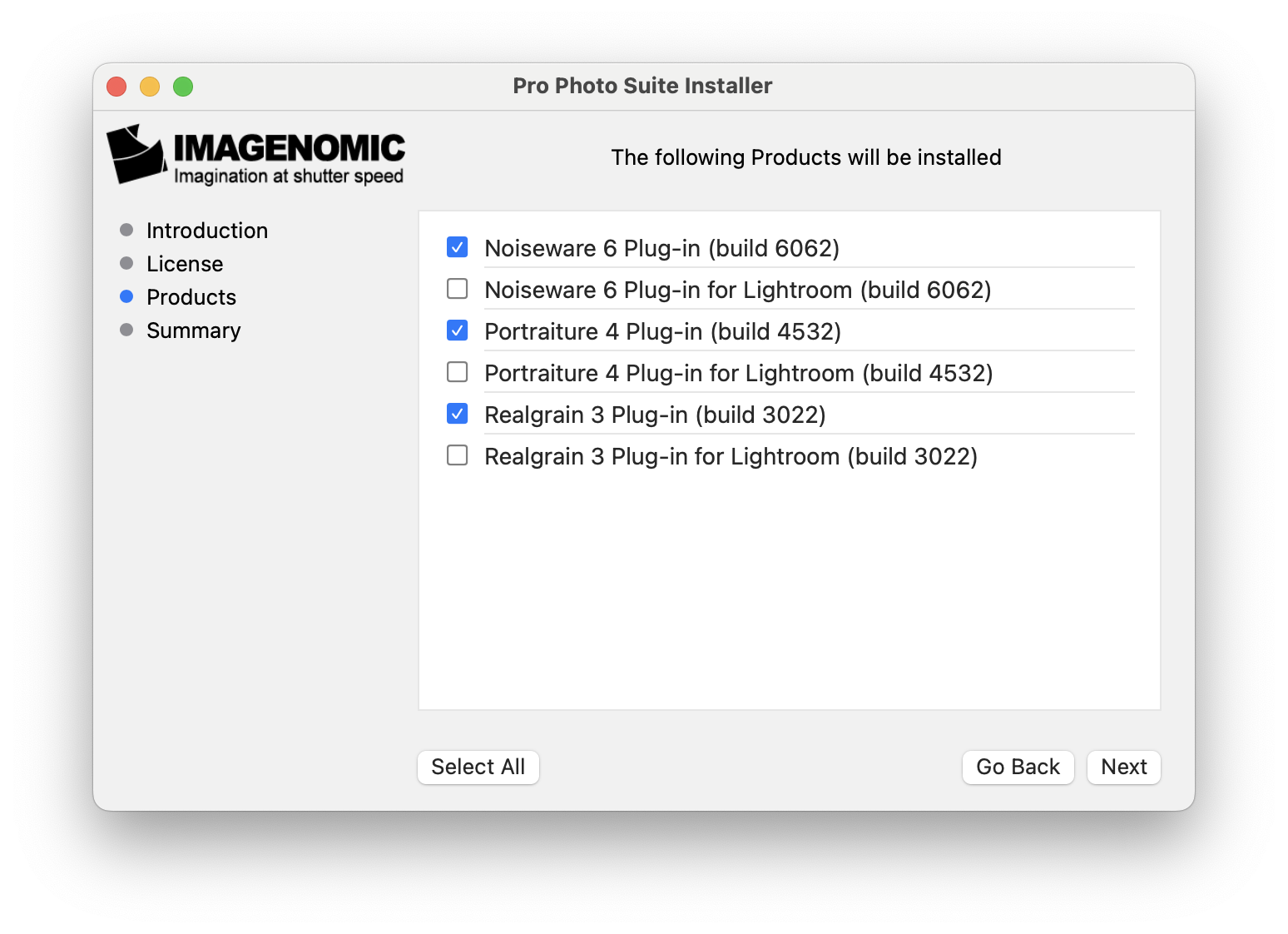Select the License step bullet
This screenshot has width=1288, height=934.
tap(126, 263)
